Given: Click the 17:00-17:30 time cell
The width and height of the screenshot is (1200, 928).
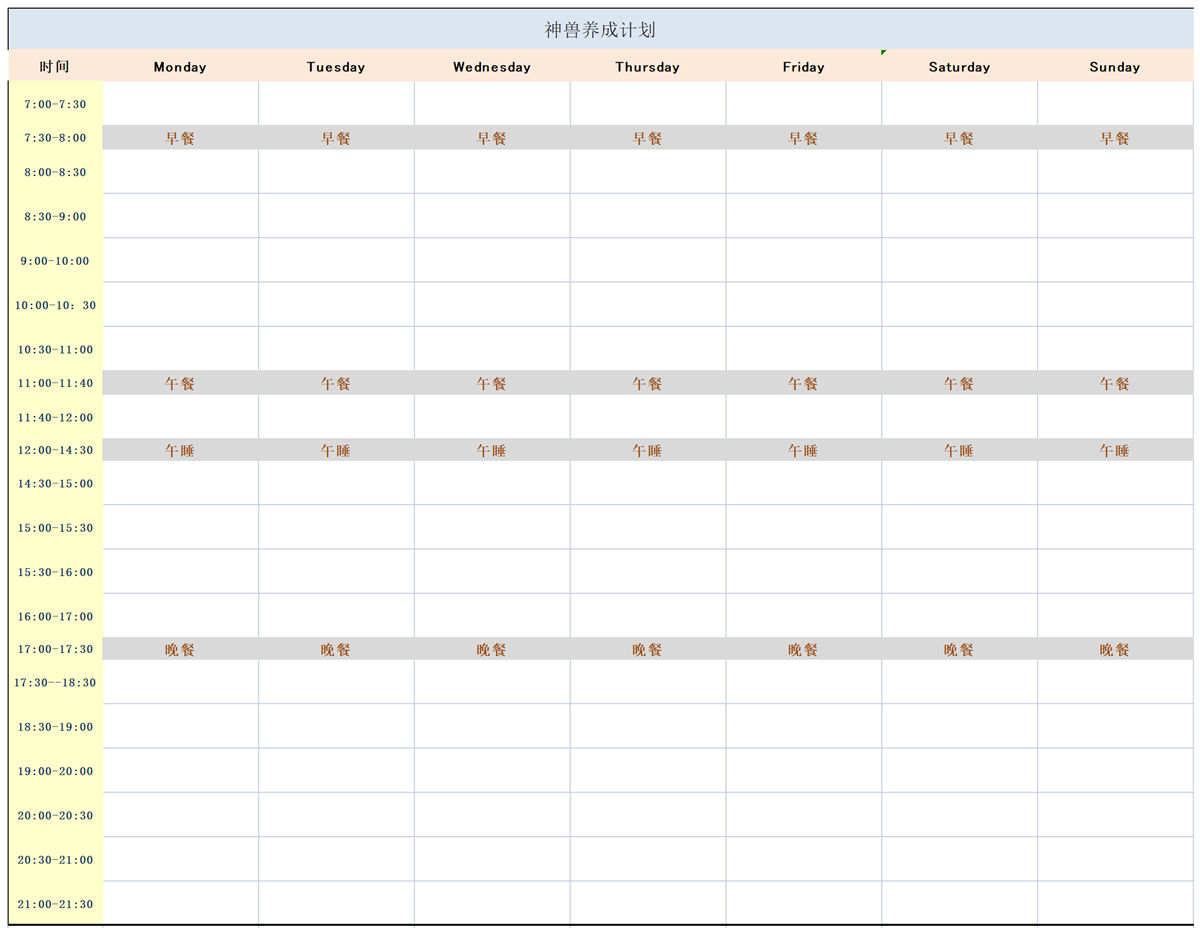Looking at the screenshot, I should (55, 649).
